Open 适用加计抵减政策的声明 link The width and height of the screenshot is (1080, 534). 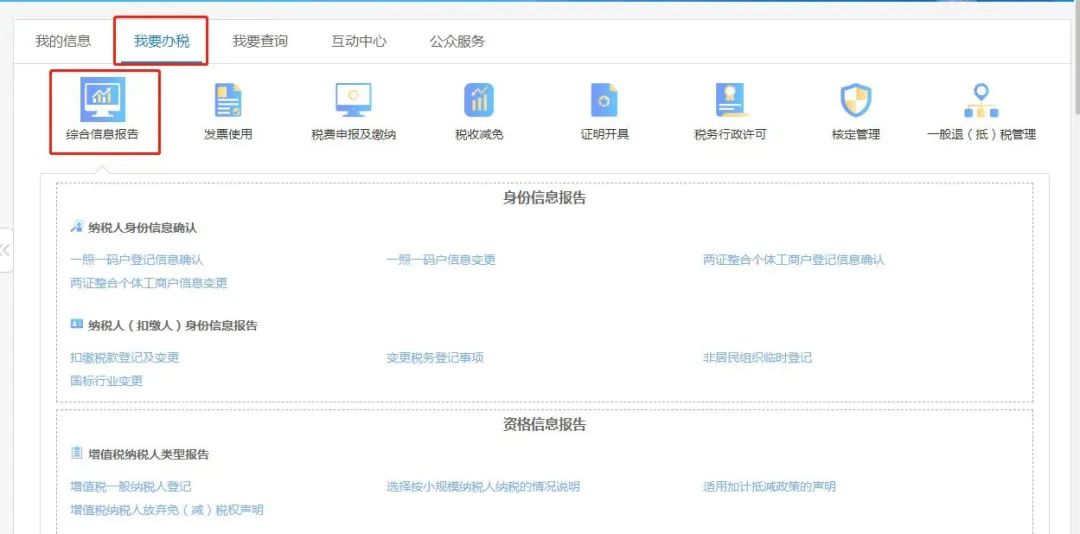pos(769,486)
